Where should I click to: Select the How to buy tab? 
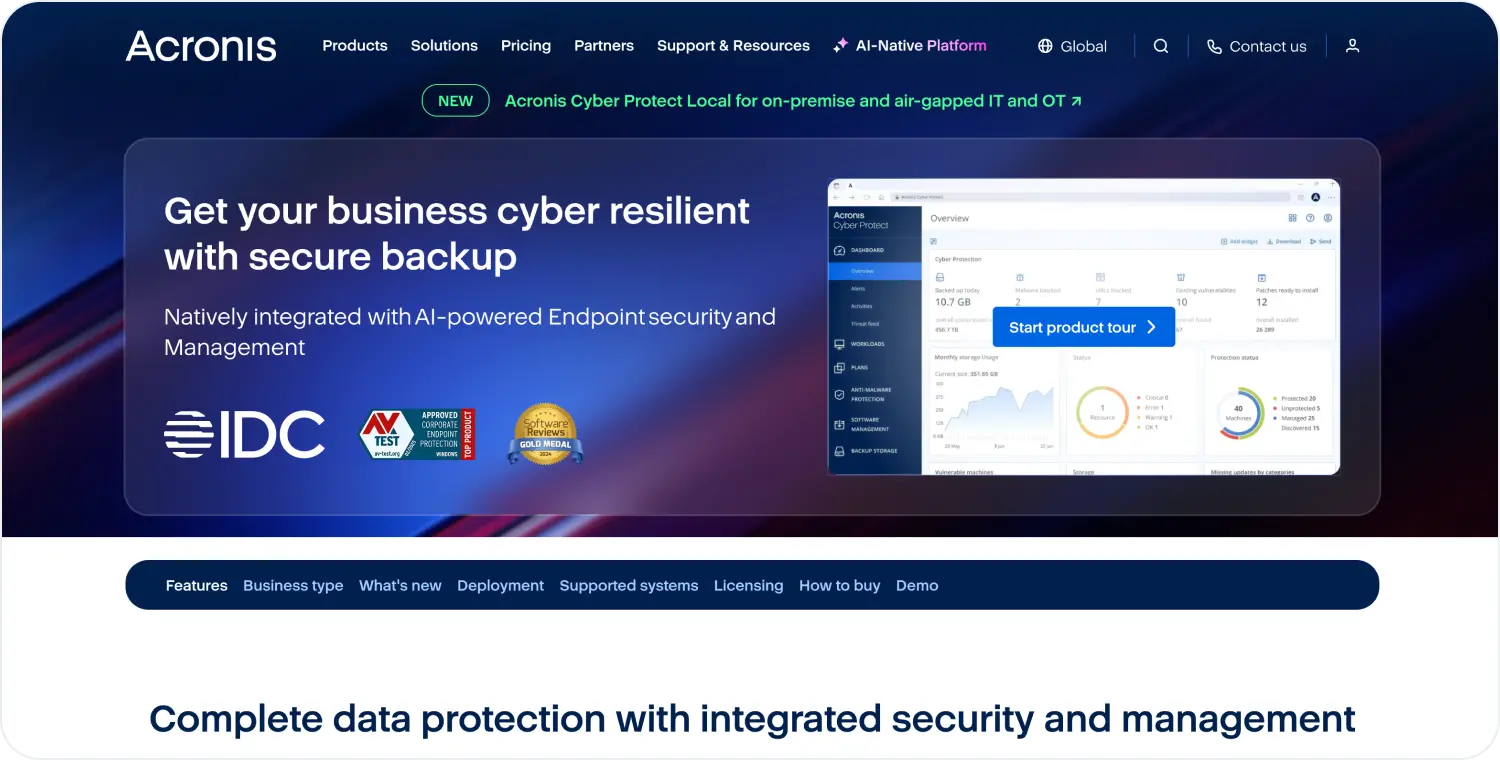[840, 586]
